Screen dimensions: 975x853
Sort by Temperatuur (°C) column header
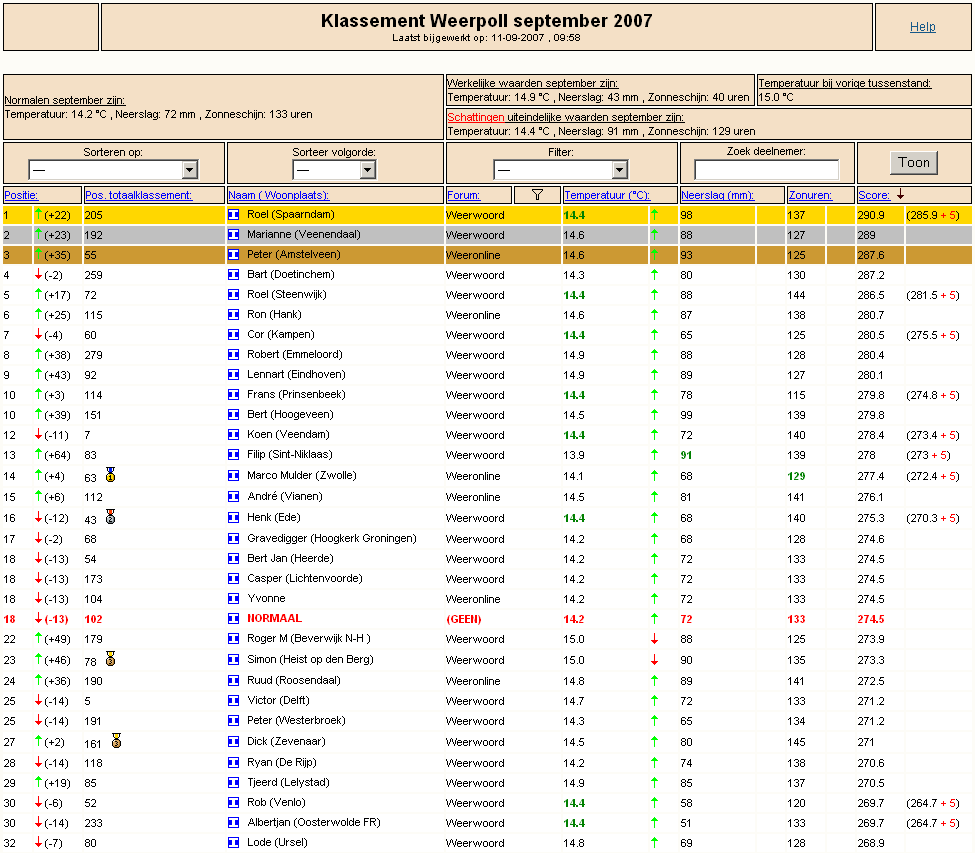click(x=607, y=195)
